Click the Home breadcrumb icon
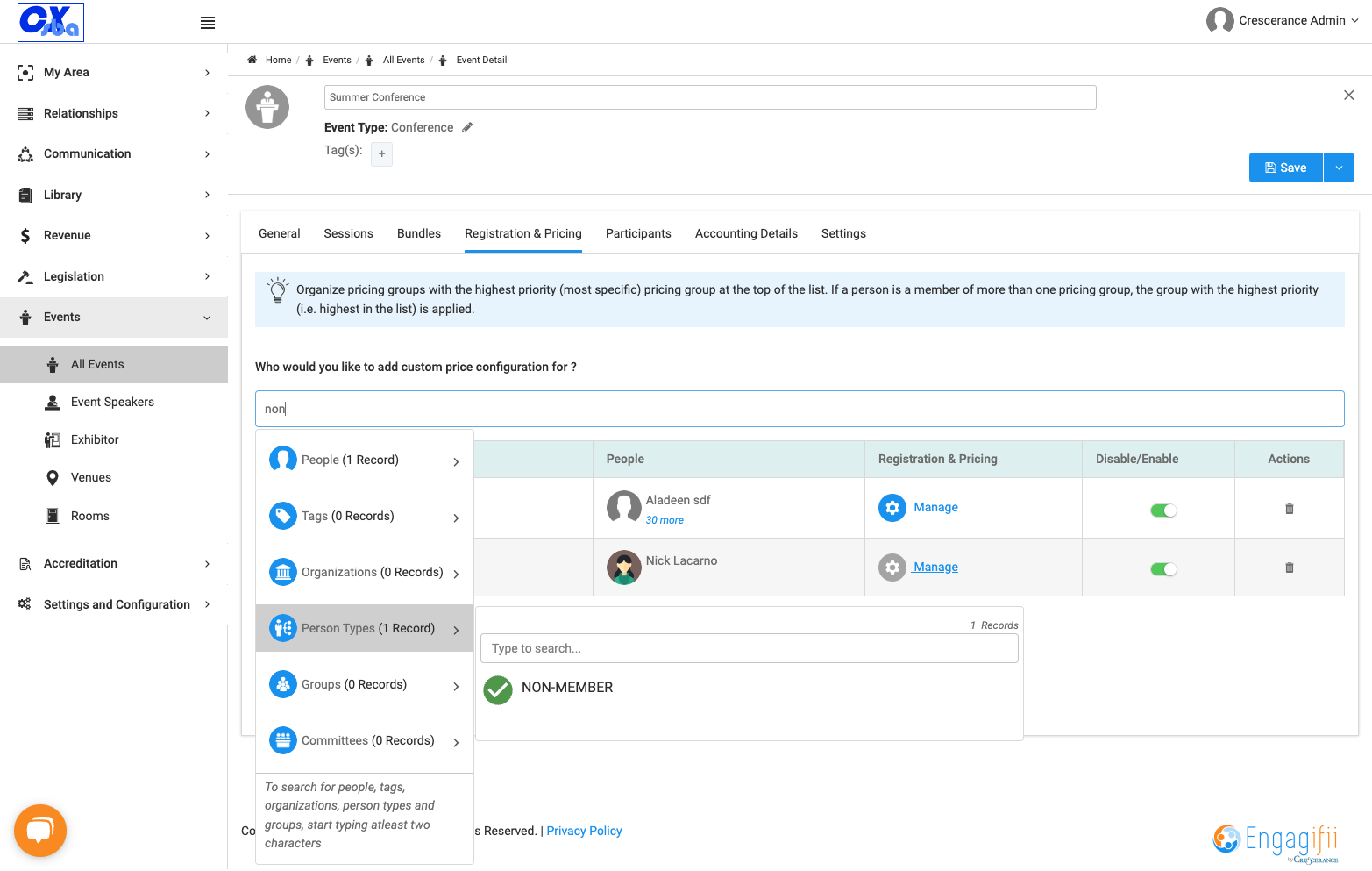Viewport: 1372px width, 871px height. click(252, 60)
